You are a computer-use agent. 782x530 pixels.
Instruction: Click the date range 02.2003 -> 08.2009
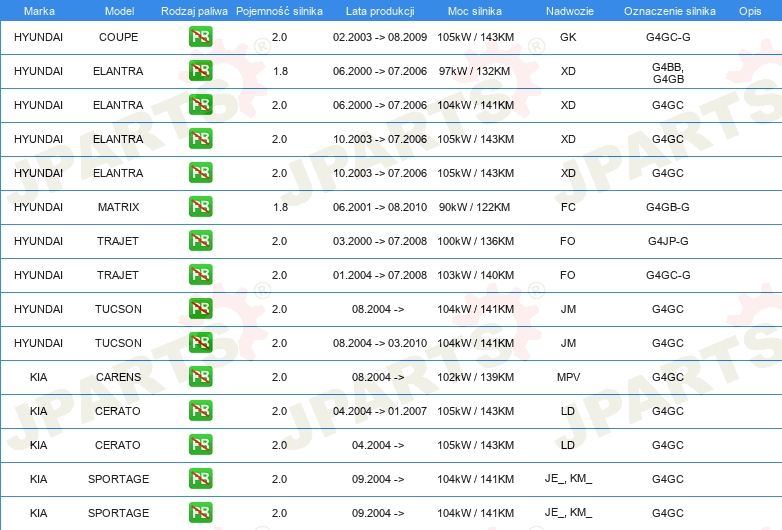(380, 37)
